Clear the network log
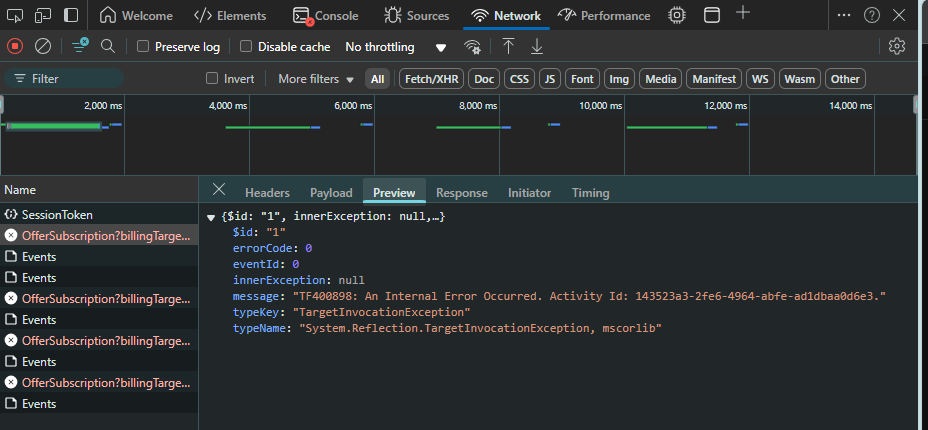Screen dimensions: 928x430 click(x=43, y=46)
